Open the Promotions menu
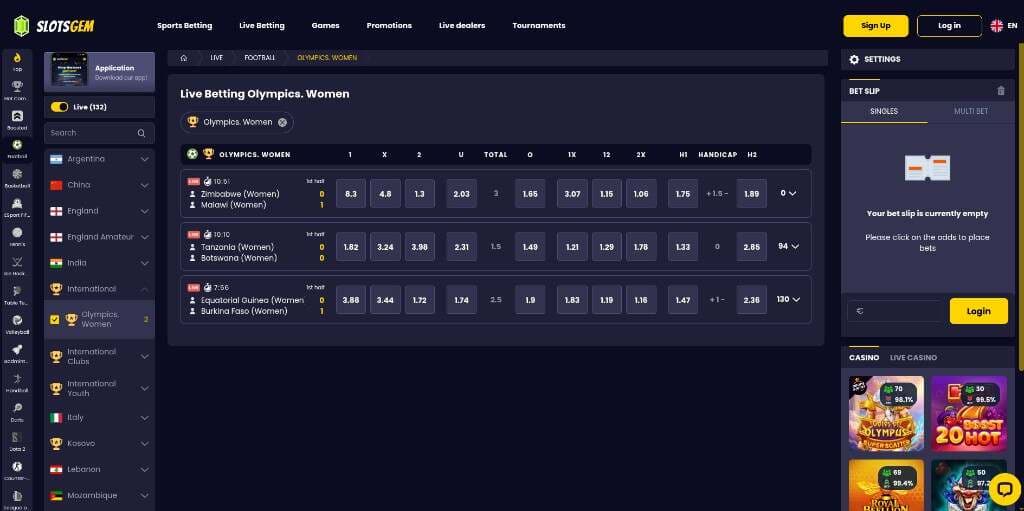Image resolution: width=1024 pixels, height=511 pixels. click(389, 25)
